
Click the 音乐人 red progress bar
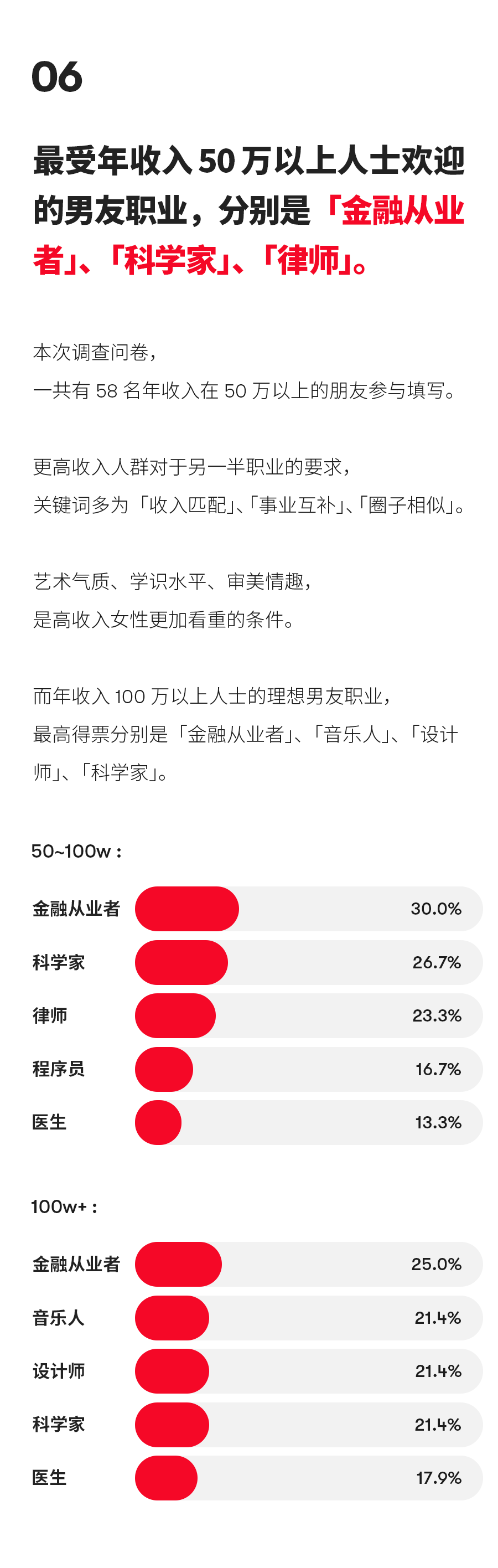click(172, 1317)
